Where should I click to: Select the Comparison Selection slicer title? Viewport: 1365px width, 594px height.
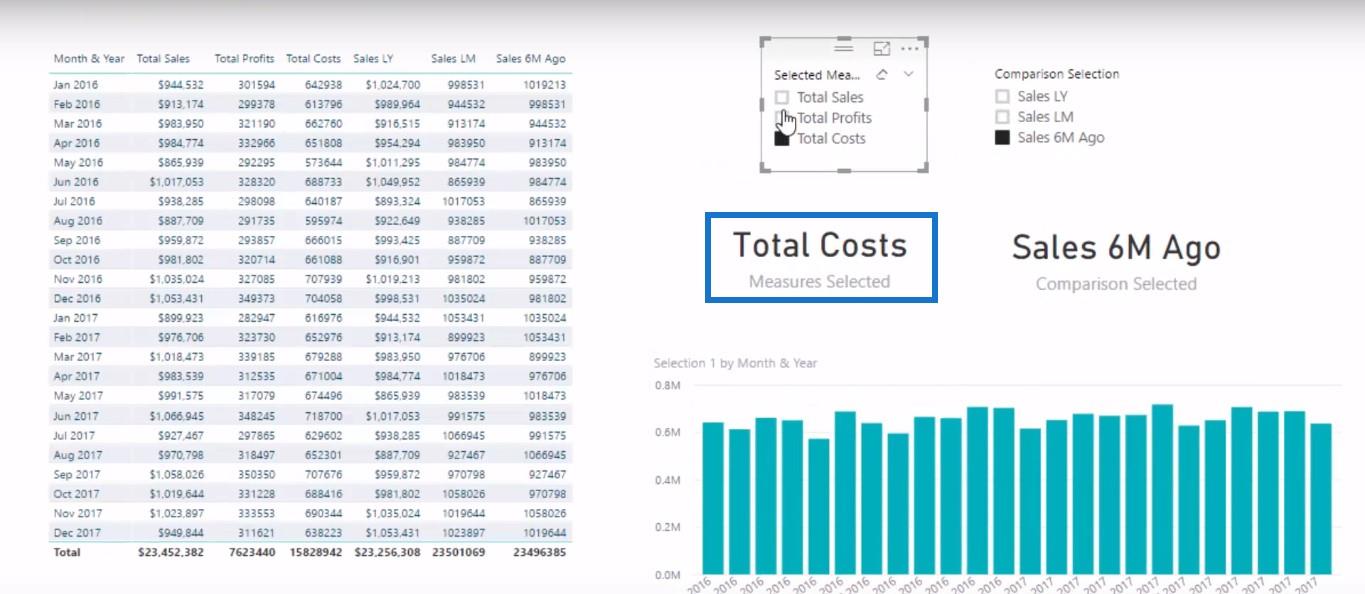(1057, 74)
